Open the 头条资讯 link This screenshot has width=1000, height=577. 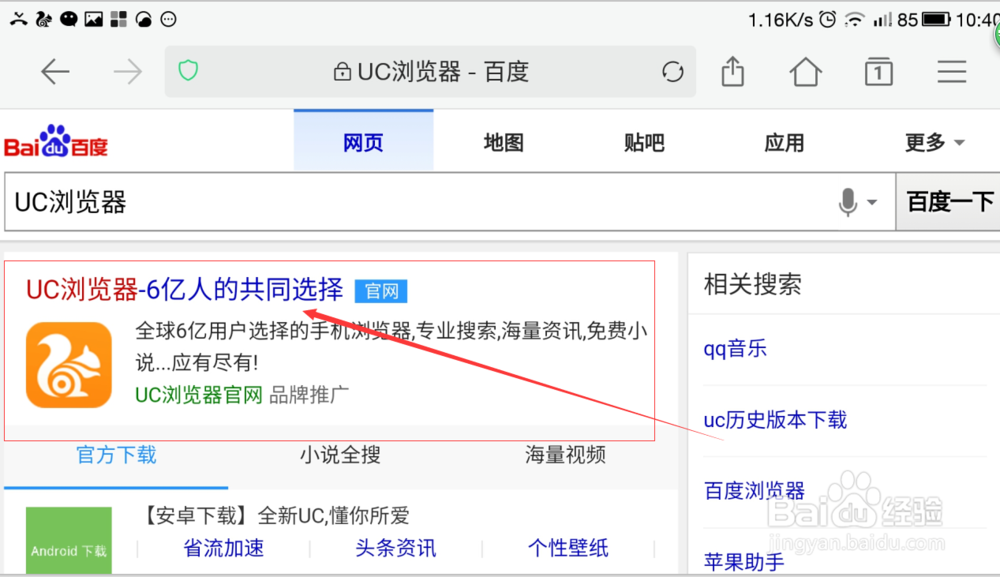(x=395, y=548)
